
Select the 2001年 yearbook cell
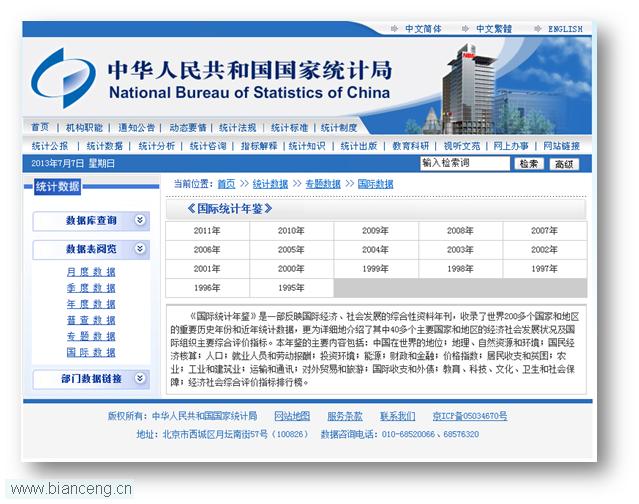(x=207, y=269)
